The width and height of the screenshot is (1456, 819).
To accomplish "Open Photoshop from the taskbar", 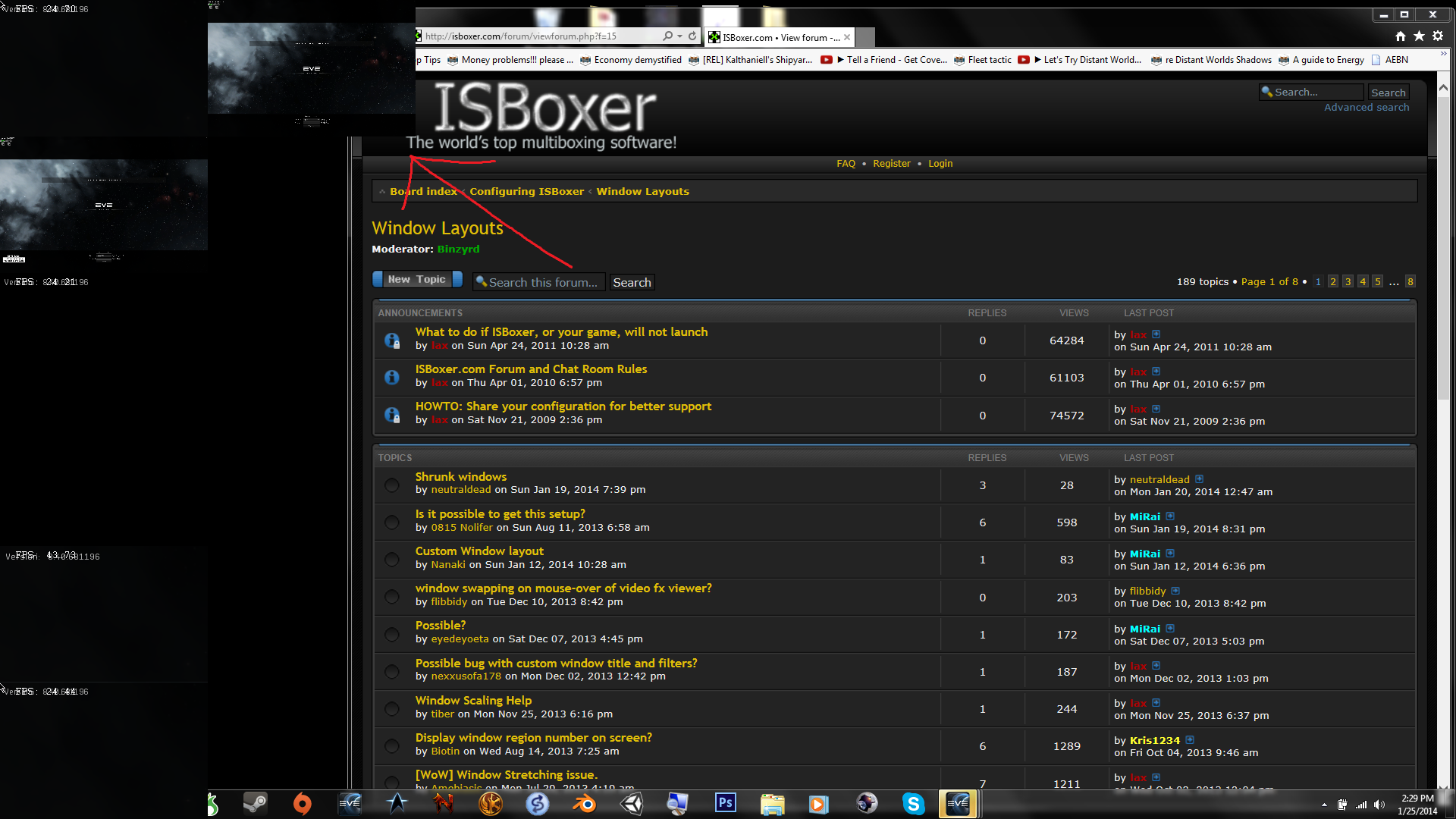I will pos(726,804).
